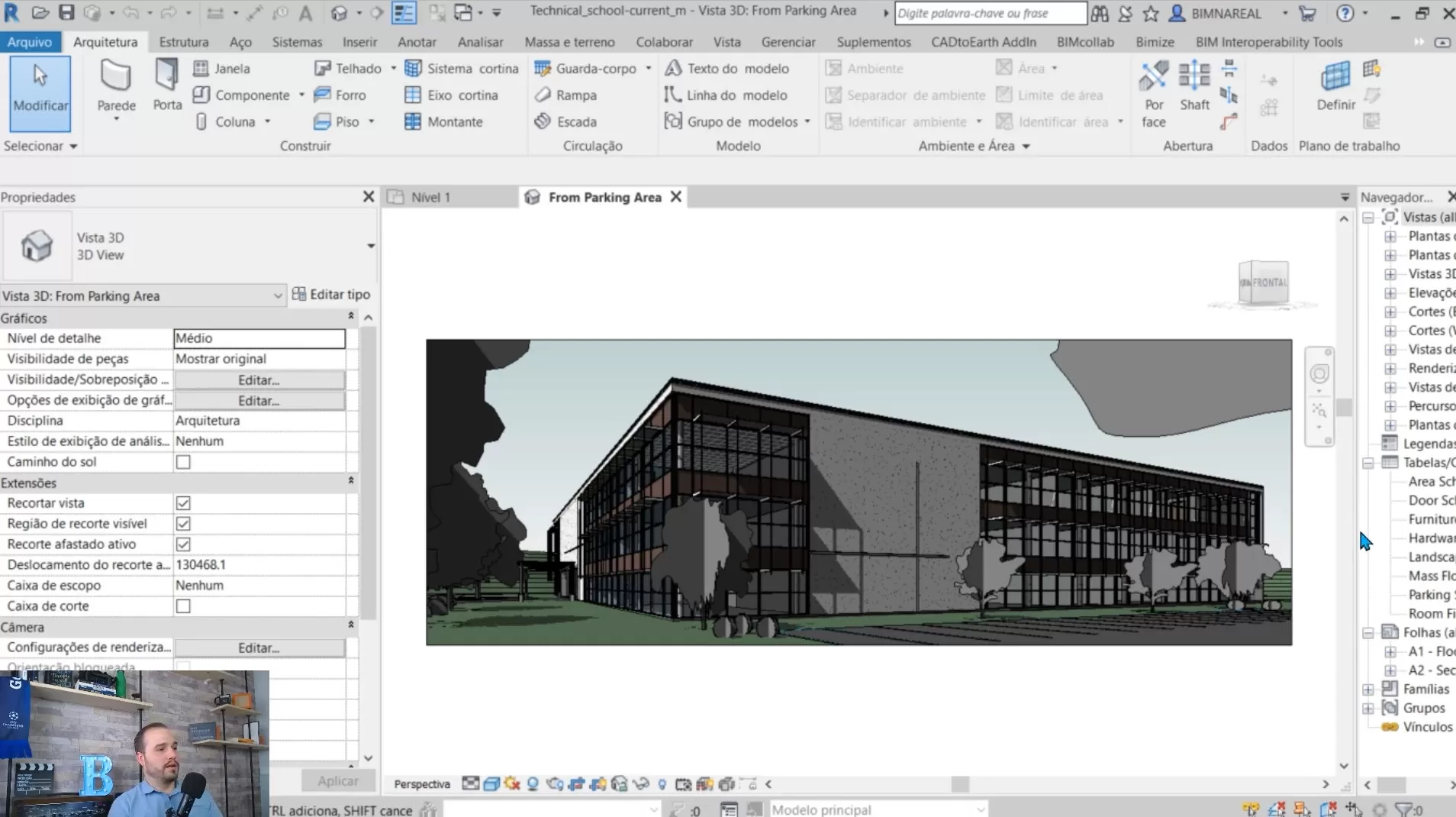1456x817 pixels.
Task: Expand the Famílias node in navigator
Action: coord(1368,689)
